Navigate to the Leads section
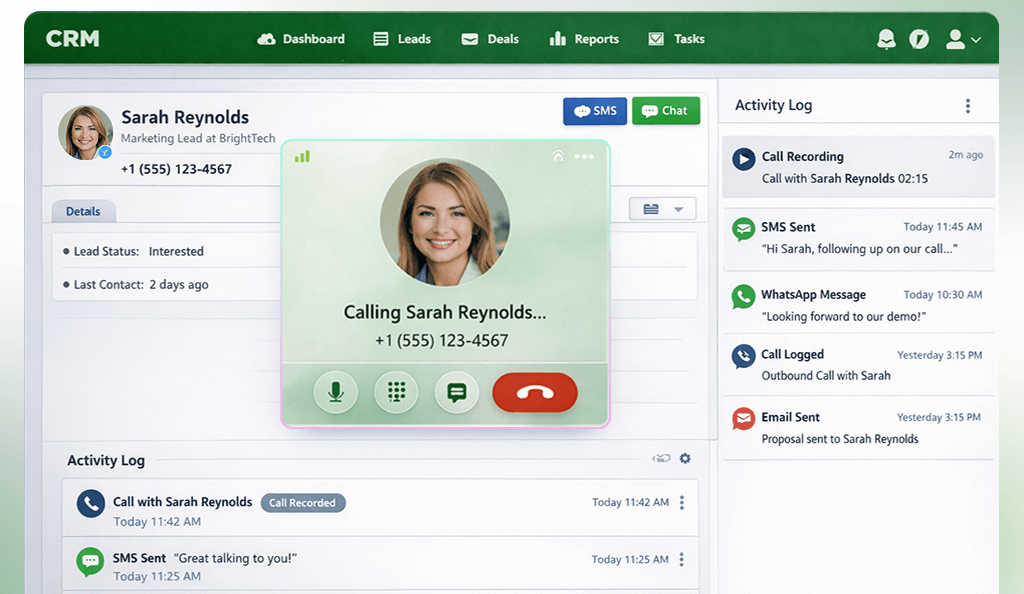The width and height of the screenshot is (1024, 594). pos(402,39)
